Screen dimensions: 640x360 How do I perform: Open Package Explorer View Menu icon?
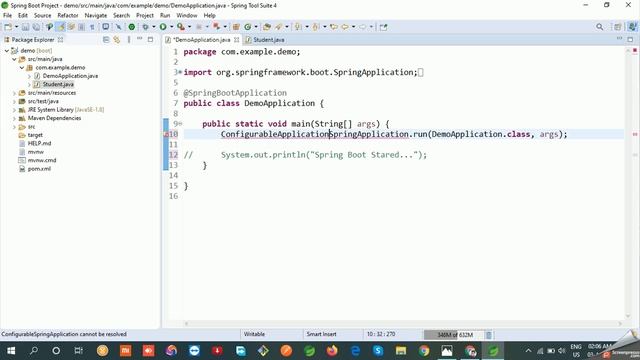tap(129, 40)
